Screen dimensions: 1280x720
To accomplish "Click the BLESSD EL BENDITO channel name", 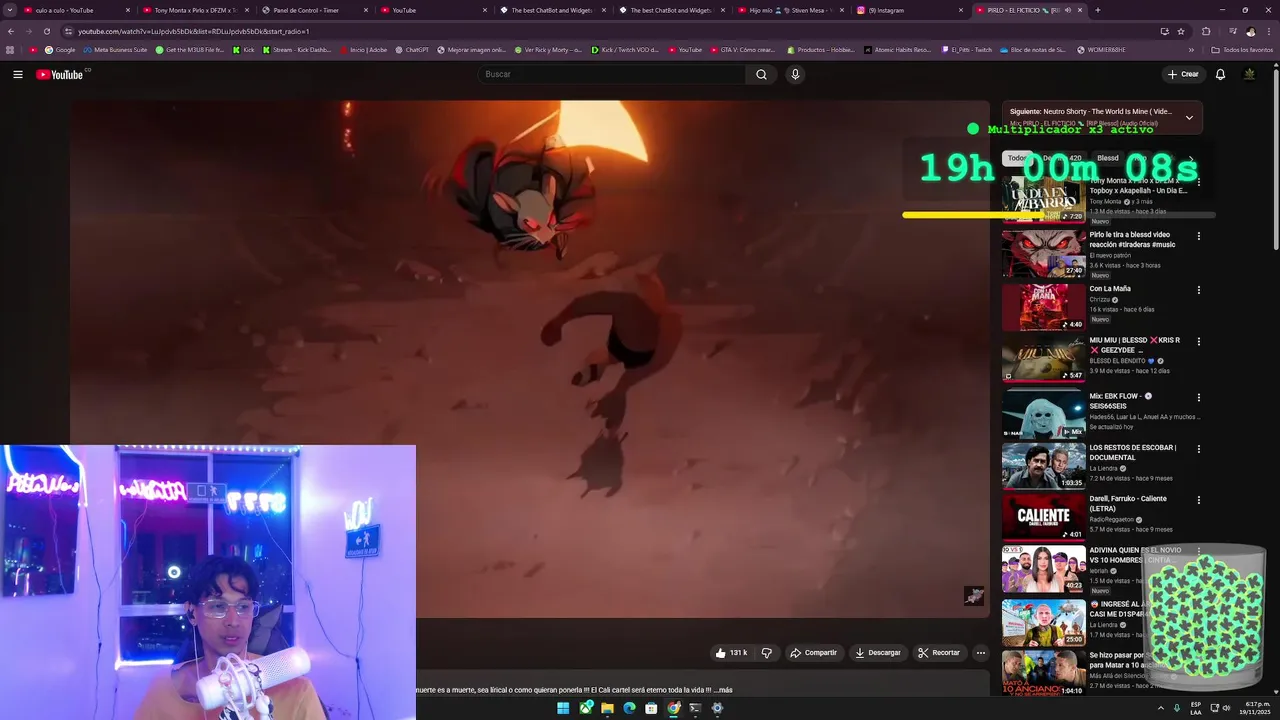I will (1122, 361).
